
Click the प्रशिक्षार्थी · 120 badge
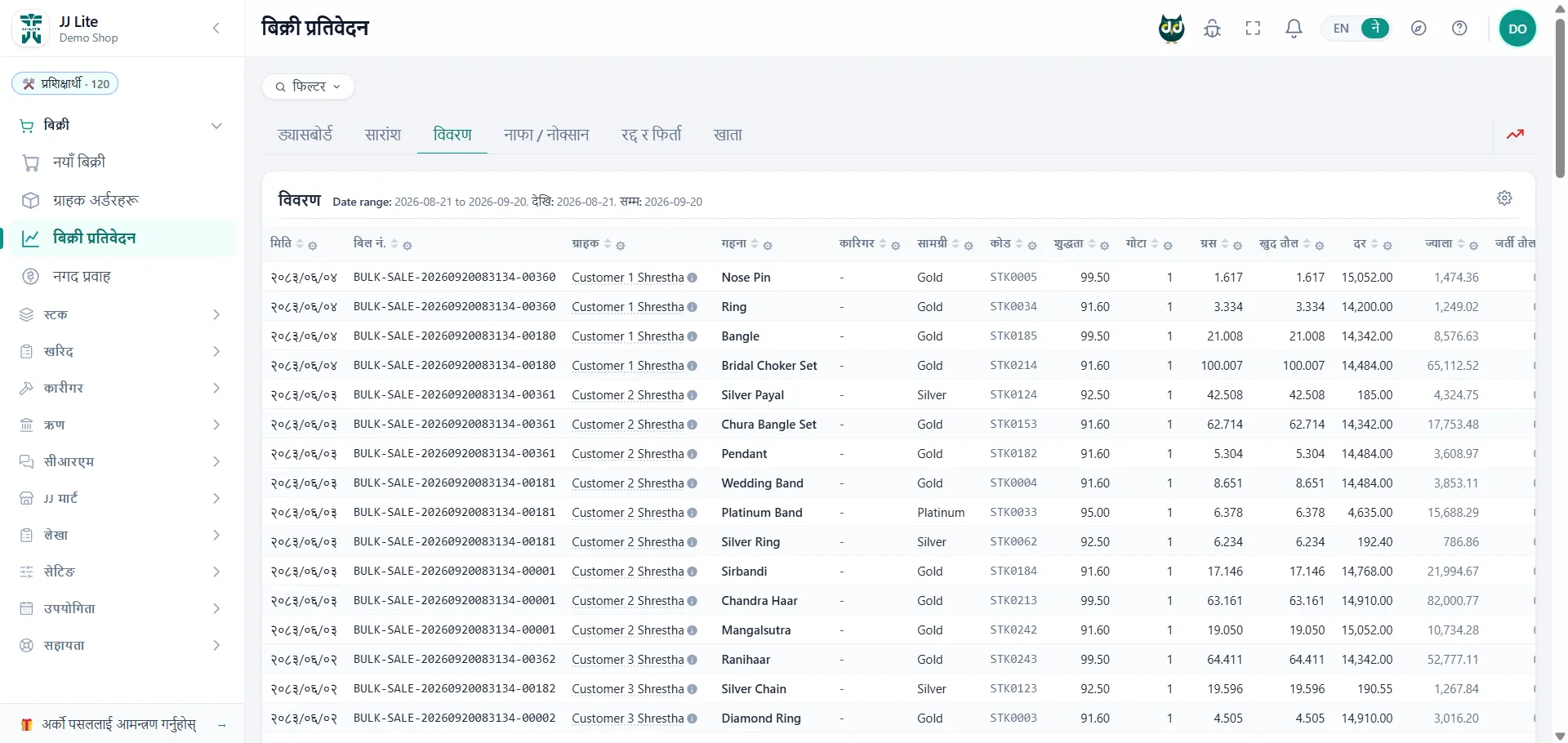click(x=65, y=84)
